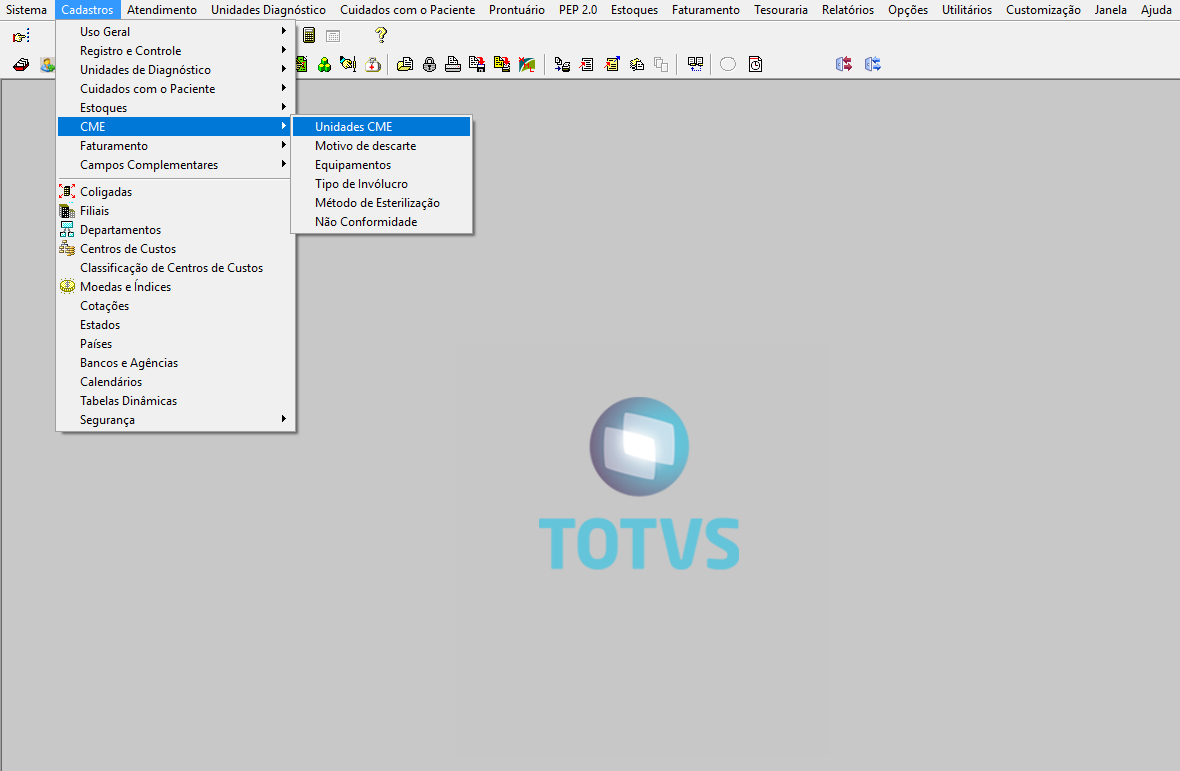1180x771 pixels.
Task: Open Unidades Diagnóstico in menu bar
Action: [x=269, y=10]
